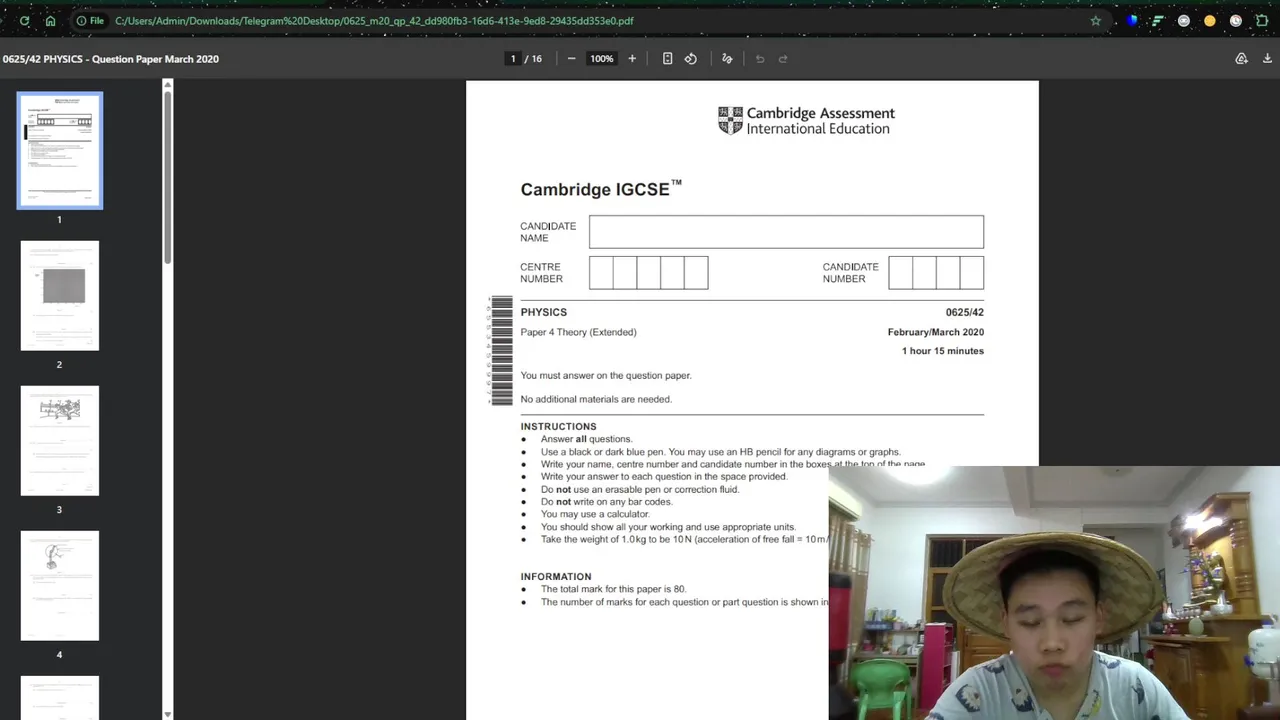Click the 'INSTRUCTIONS' heading
Viewport: 1280px width, 720px height.
558,426
